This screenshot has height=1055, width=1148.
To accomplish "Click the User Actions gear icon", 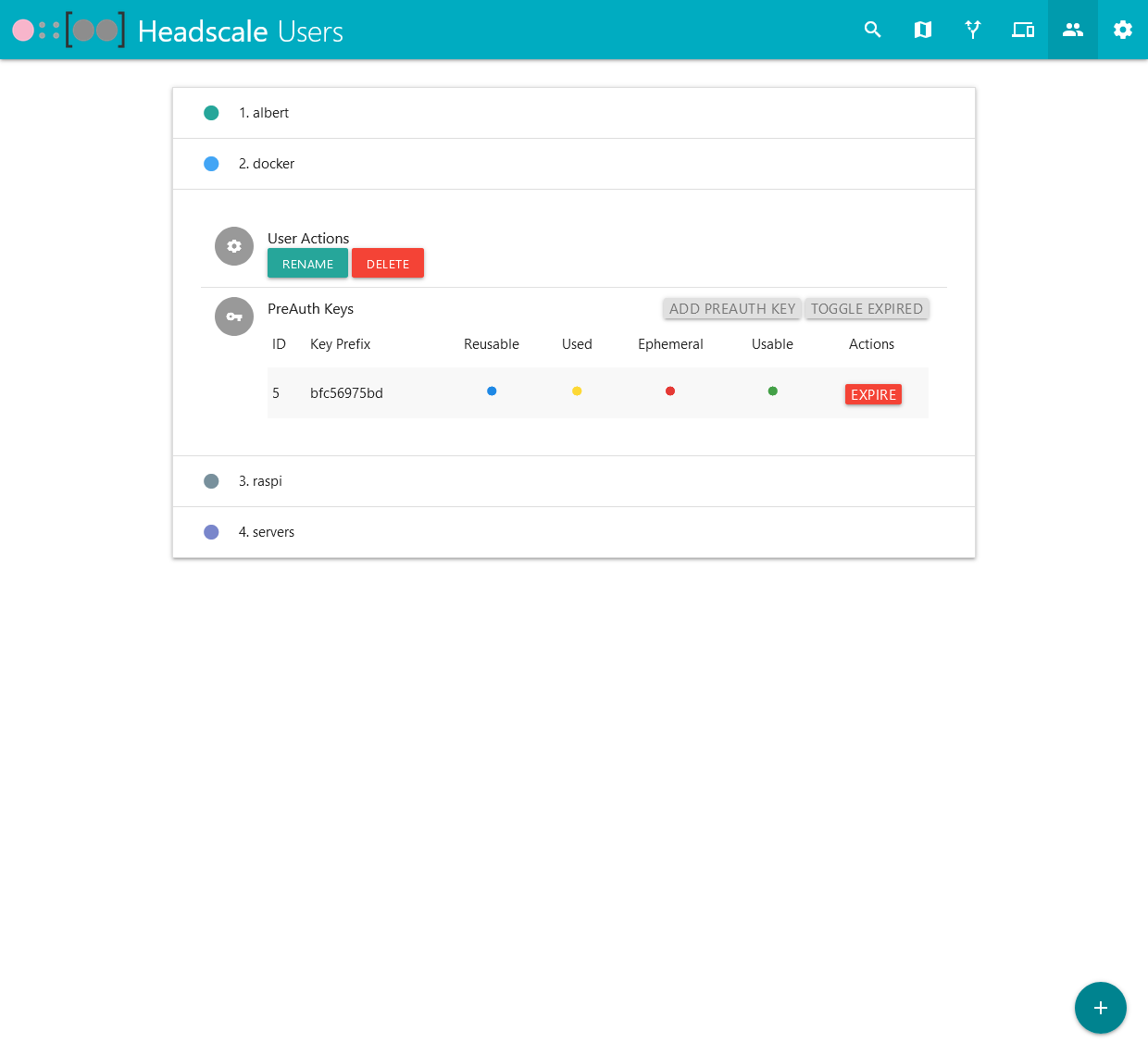I will click(x=234, y=246).
